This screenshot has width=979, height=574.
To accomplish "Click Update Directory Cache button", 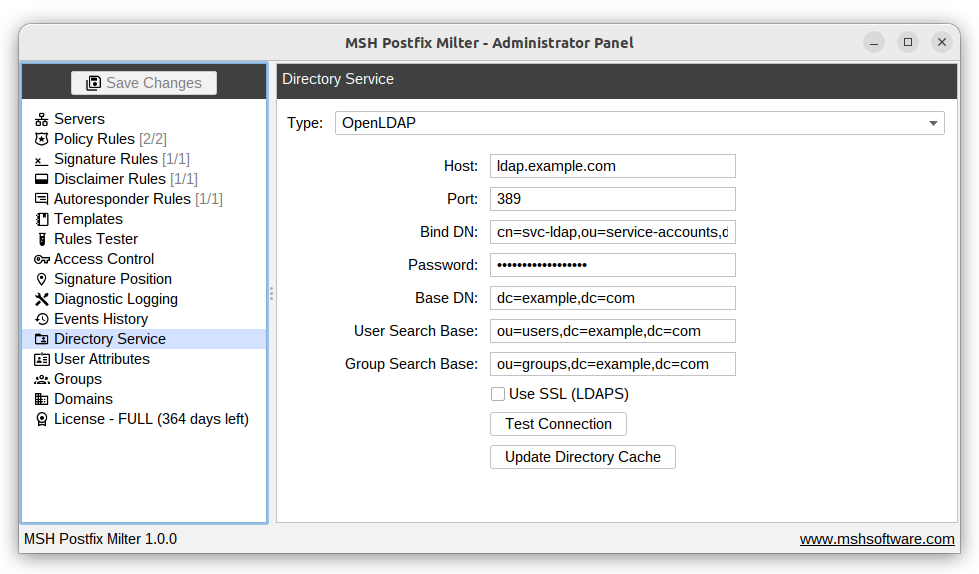I will (x=583, y=457).
